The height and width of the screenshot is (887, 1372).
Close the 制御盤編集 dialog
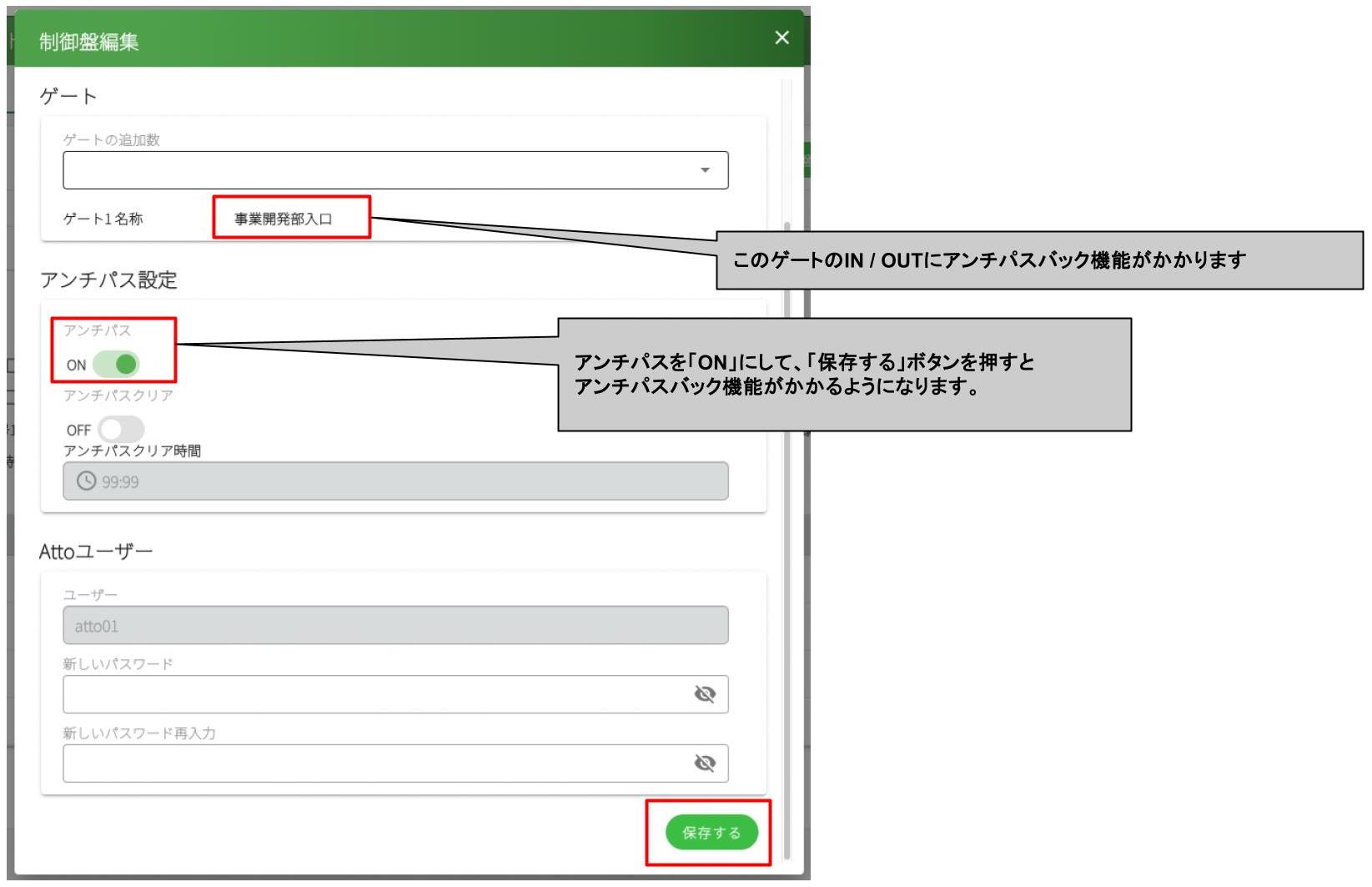tap(781, 38)
